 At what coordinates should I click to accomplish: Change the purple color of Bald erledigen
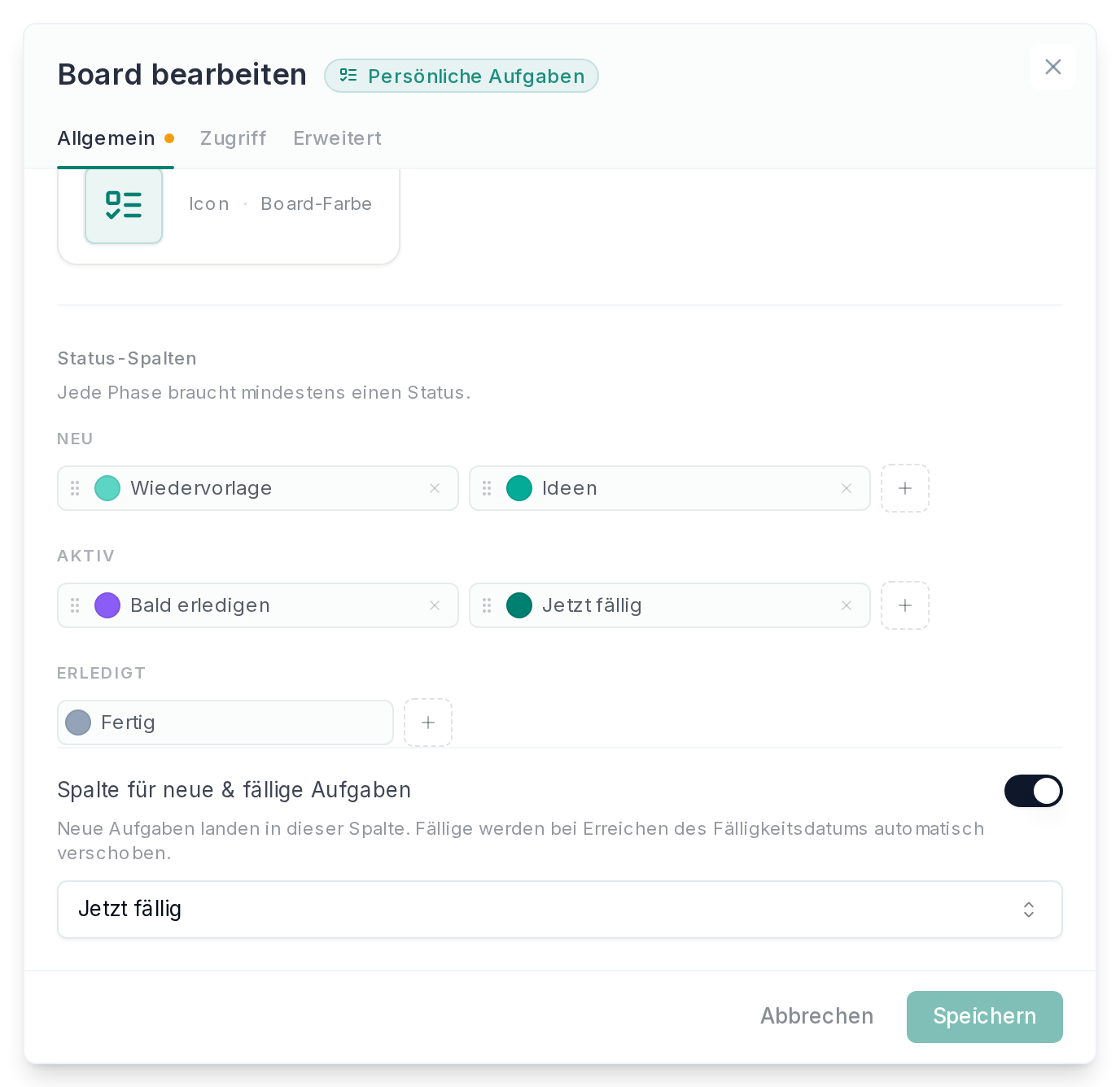[x=107, y=605]
